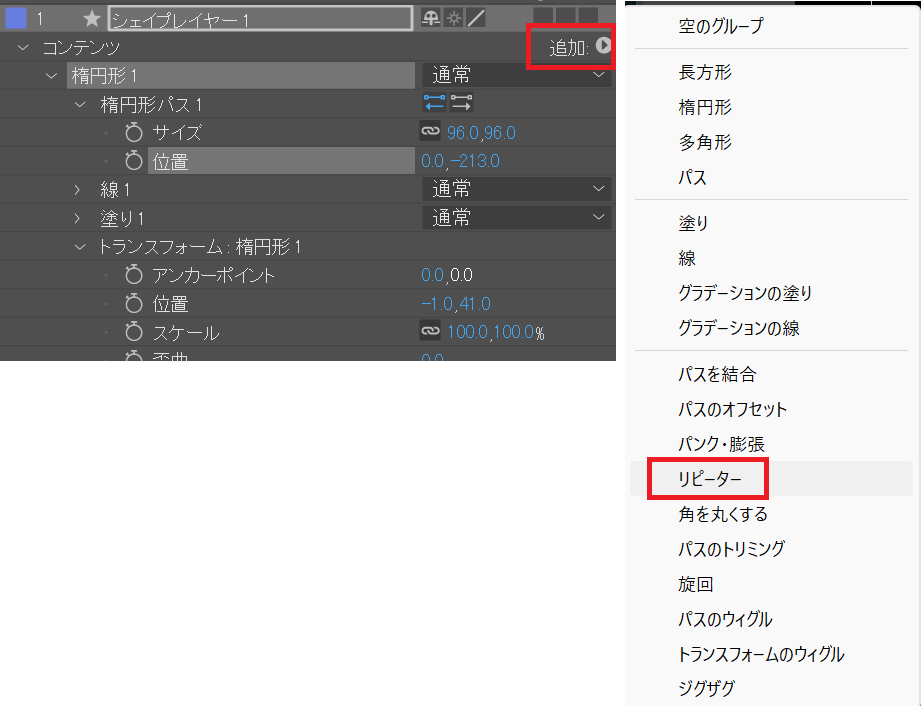This screenshot has height=717, width=924.
Task: Click the transform 位置 value -1.0,41.0
Action: click(456, 304)
